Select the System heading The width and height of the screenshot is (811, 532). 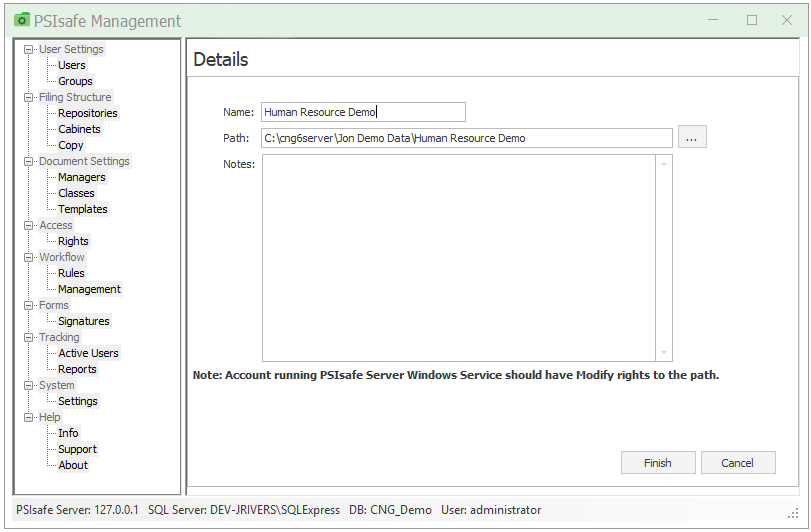pyautogui.click(x=57, y=385)
